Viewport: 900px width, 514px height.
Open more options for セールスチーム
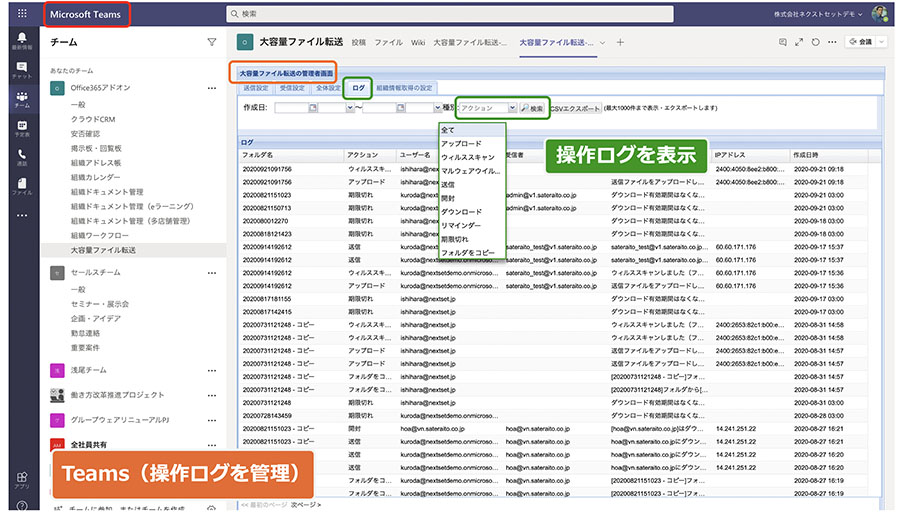tap(212, 273)
